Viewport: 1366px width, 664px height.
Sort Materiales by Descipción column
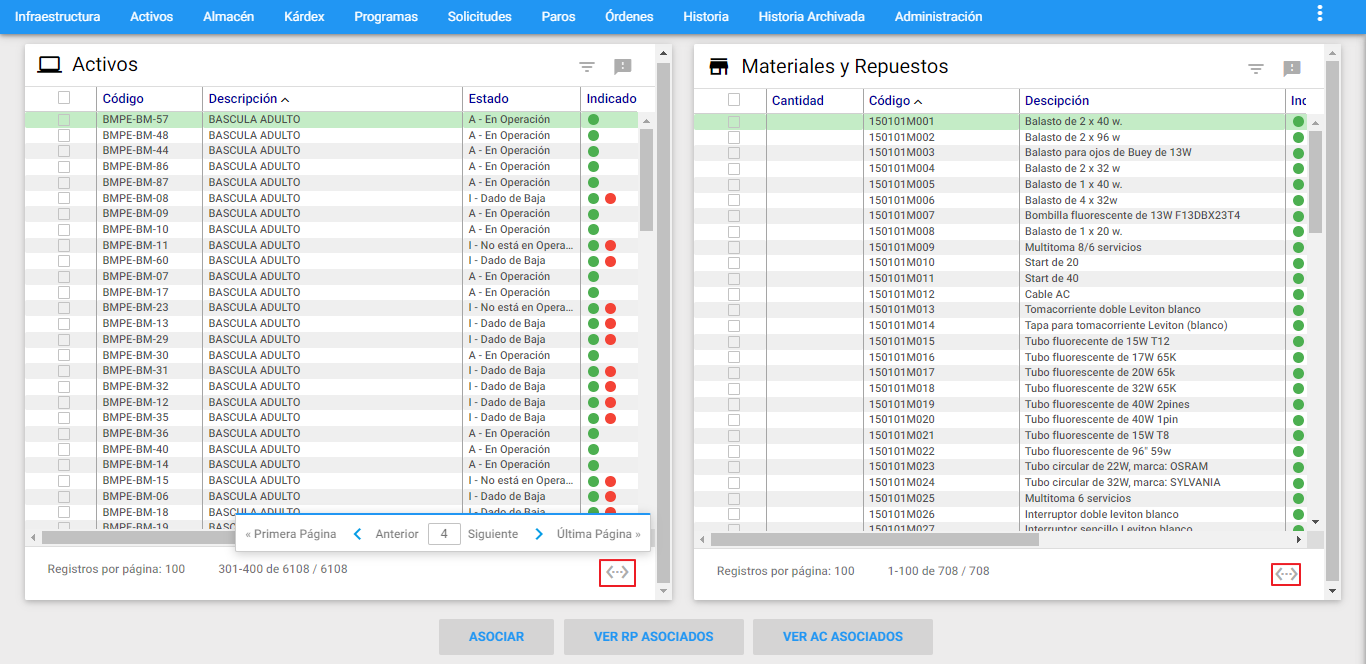[x=1057, y=101]
